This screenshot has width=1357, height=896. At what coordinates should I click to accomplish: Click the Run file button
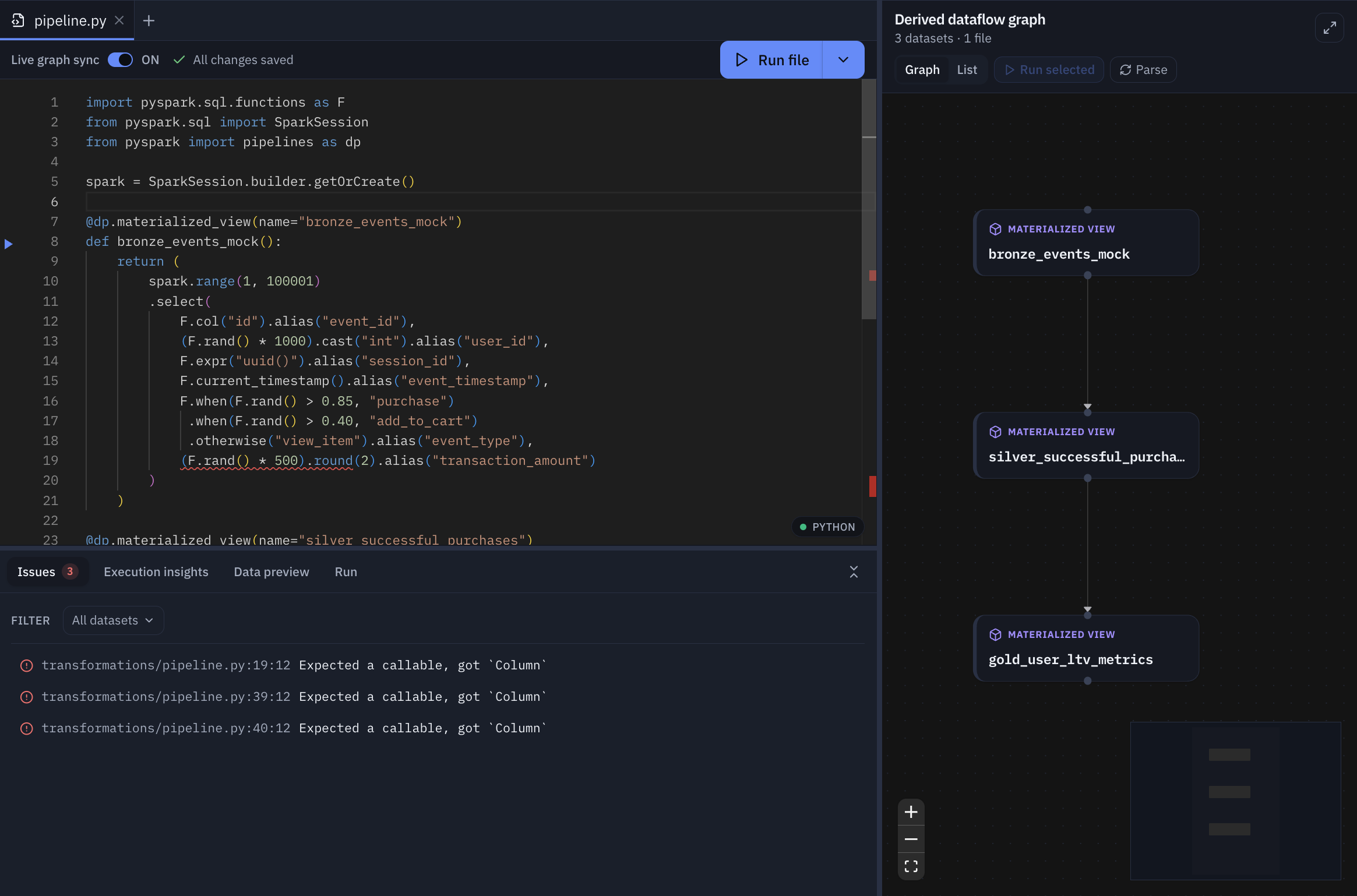tap(771, 60)
